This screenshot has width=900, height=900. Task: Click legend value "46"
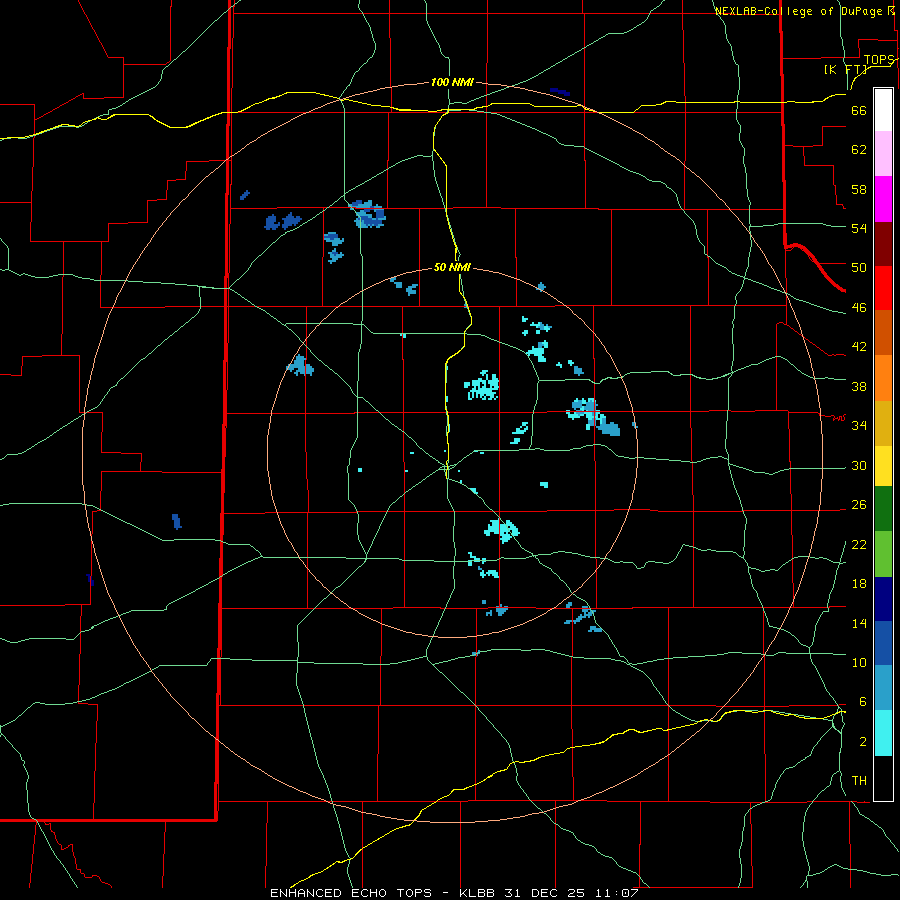click(859, 308)
